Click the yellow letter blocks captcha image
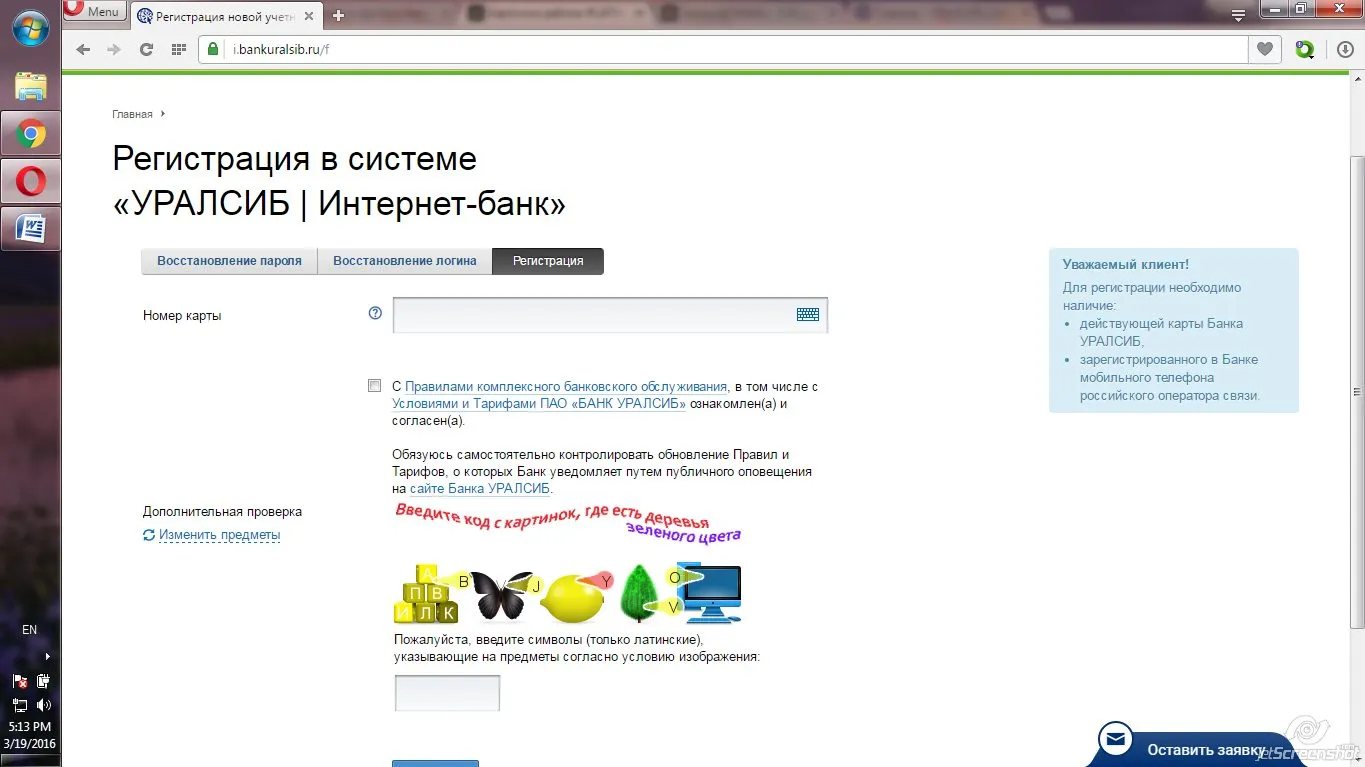This screenshot has height=767, width=1365. tap(426, 594)
